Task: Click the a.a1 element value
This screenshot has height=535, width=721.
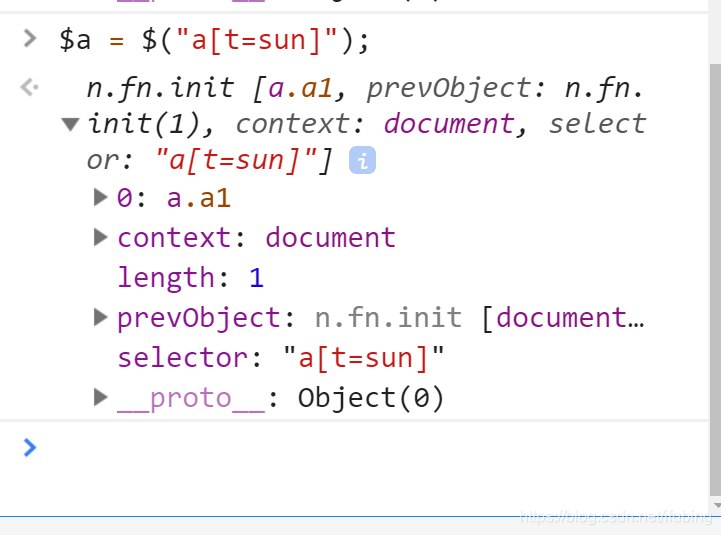Action: coord(198,198)
